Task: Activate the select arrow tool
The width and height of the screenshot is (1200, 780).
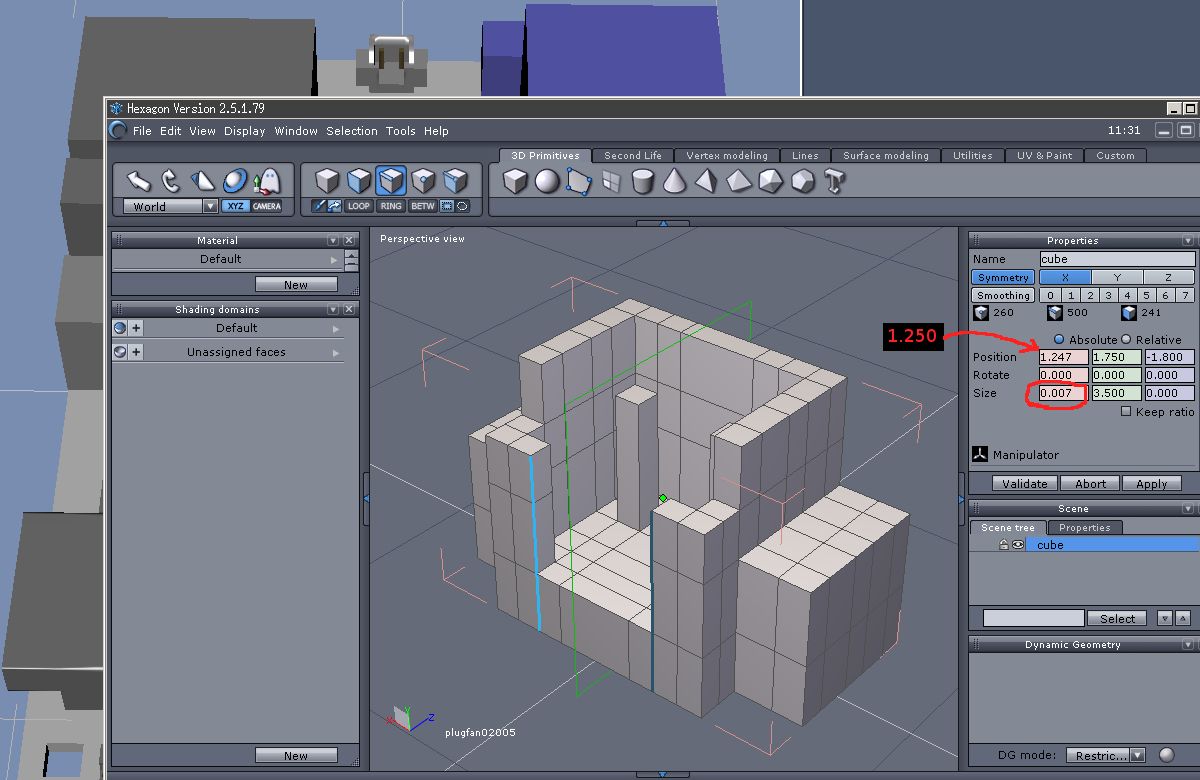Action: 138,181
